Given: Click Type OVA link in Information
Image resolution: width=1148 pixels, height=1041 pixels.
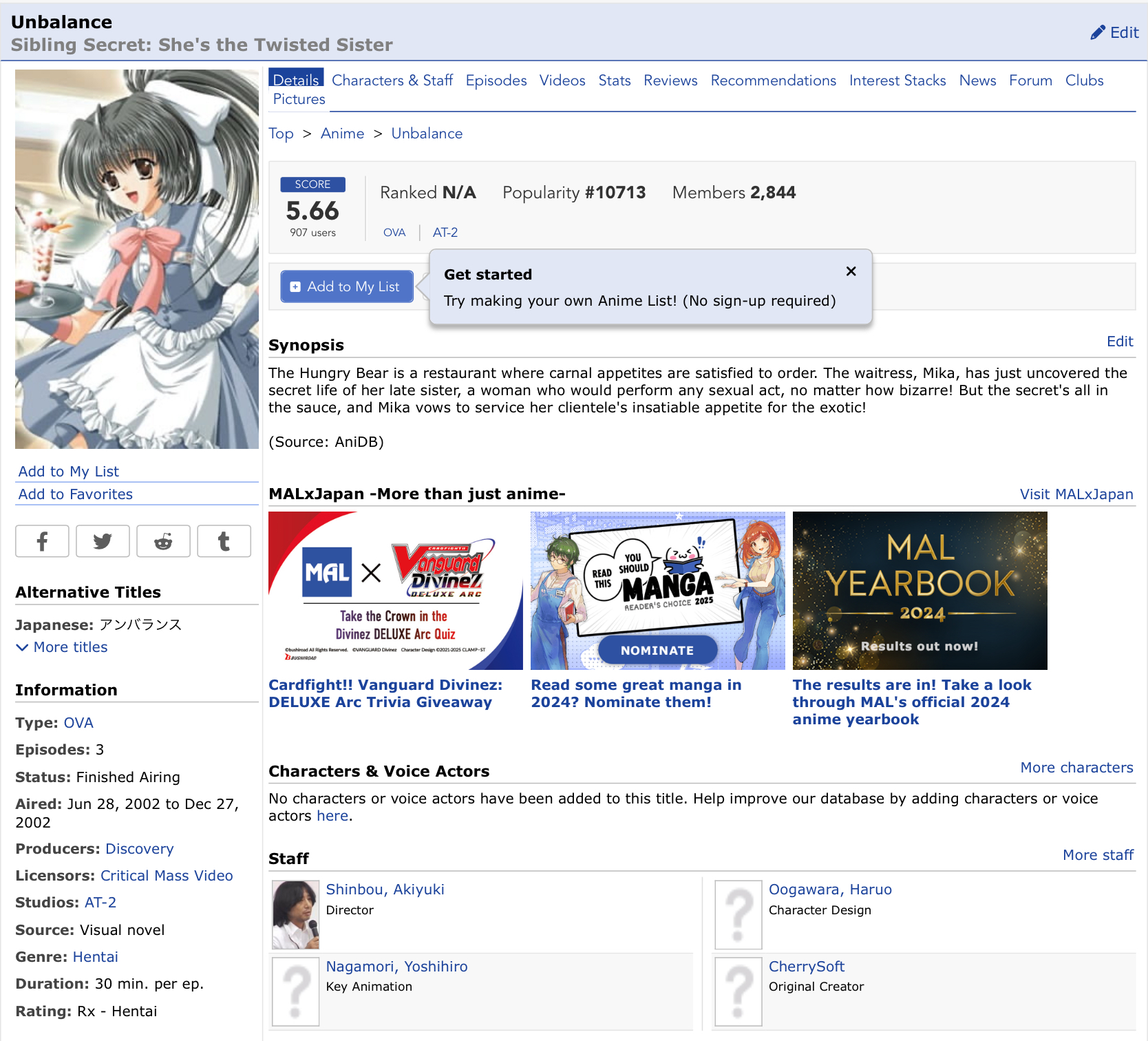Looking at the screenshot, I should [x=78, y=723].
